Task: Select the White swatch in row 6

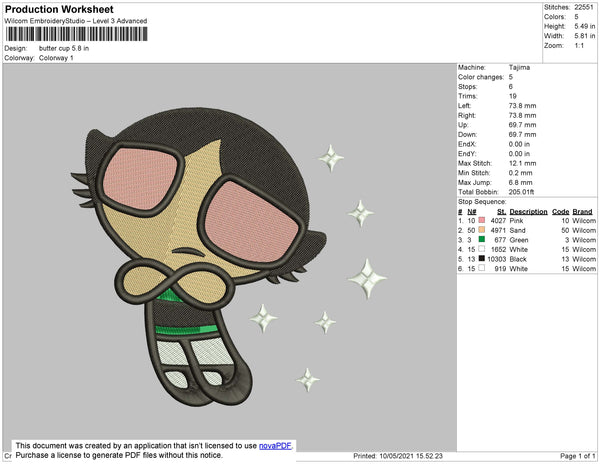Action: click(482, 268)
